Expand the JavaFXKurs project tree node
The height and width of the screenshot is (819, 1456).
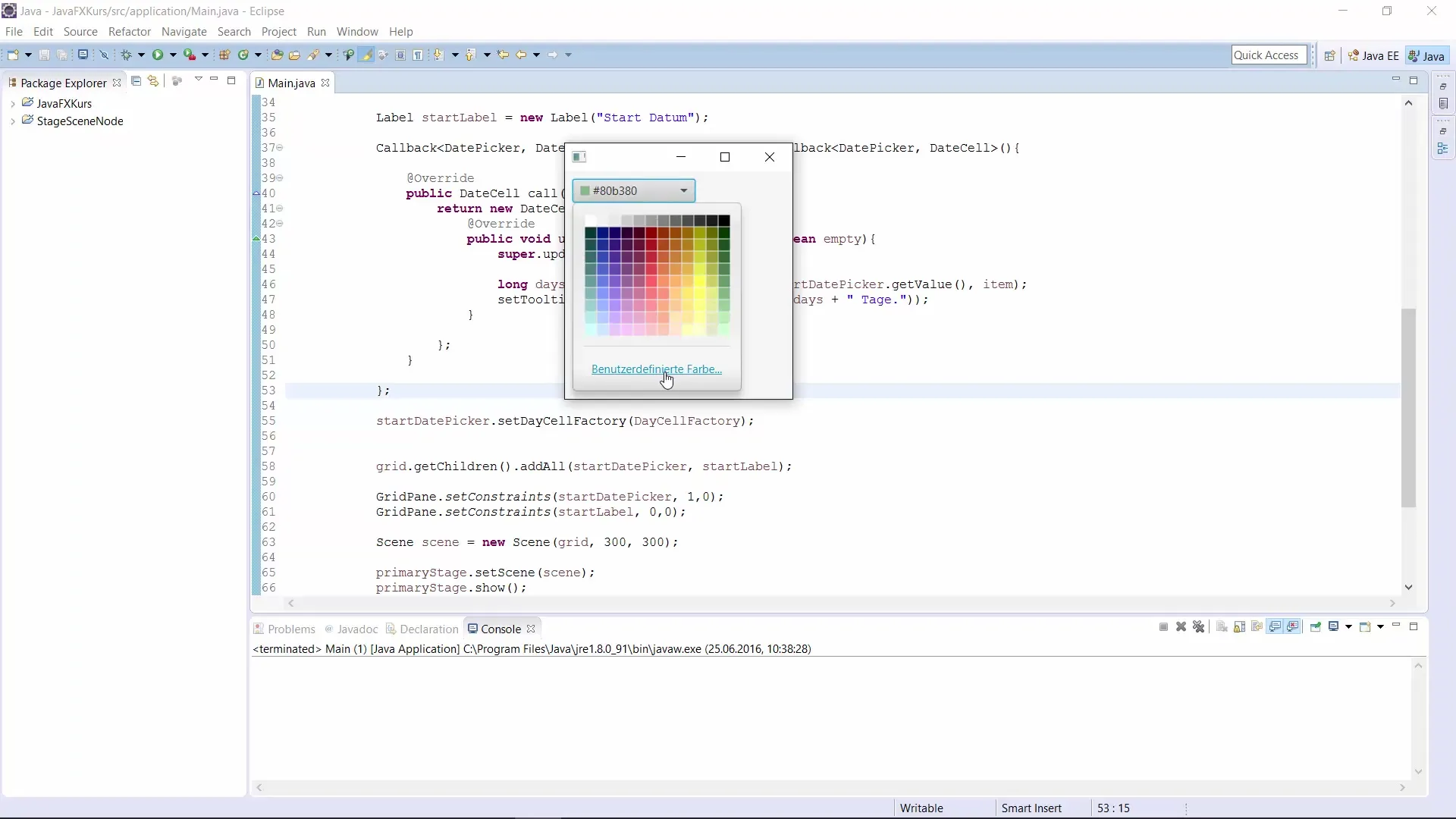click(x=13, y=104)
